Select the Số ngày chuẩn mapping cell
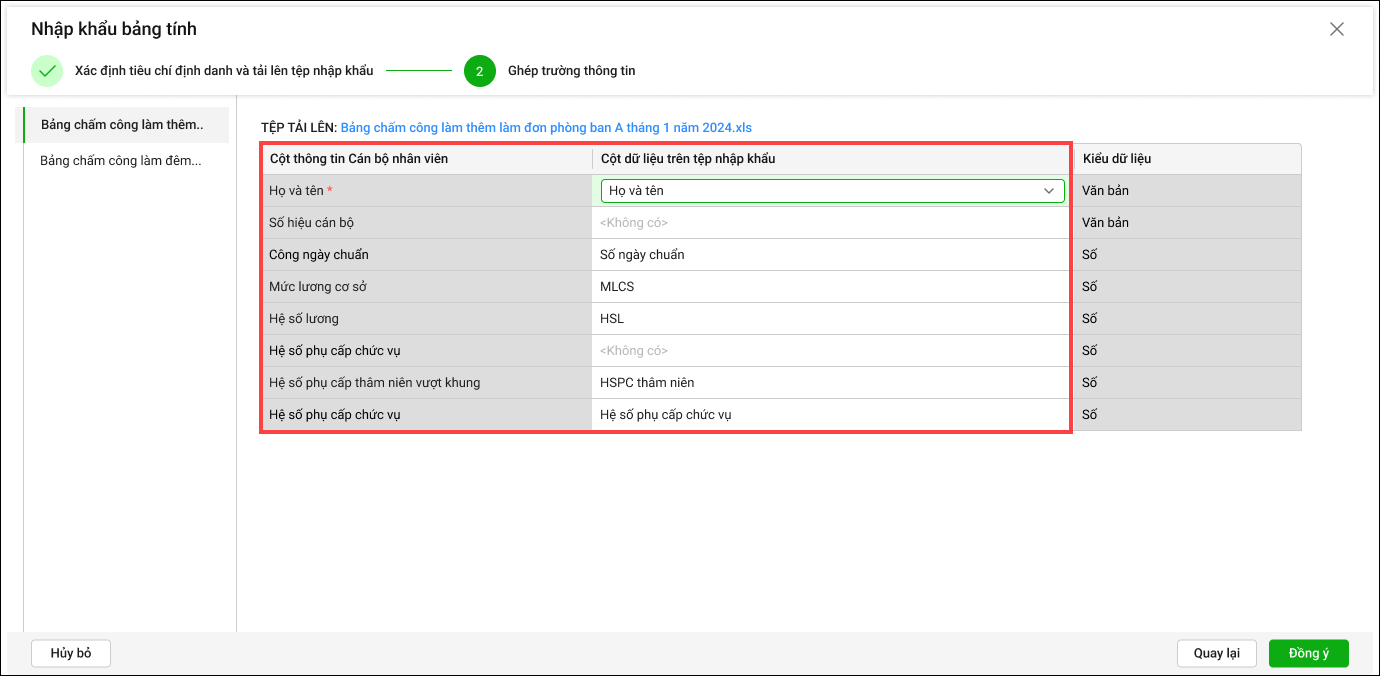The width and height of the screenshot is (1380, 676). [830, 255]
